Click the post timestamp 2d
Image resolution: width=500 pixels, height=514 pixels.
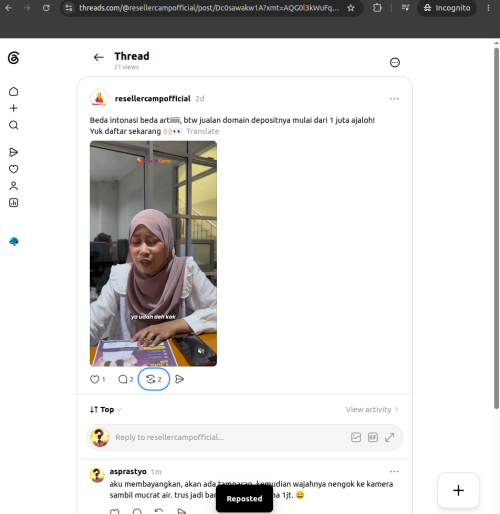click(x=200, y=99)
